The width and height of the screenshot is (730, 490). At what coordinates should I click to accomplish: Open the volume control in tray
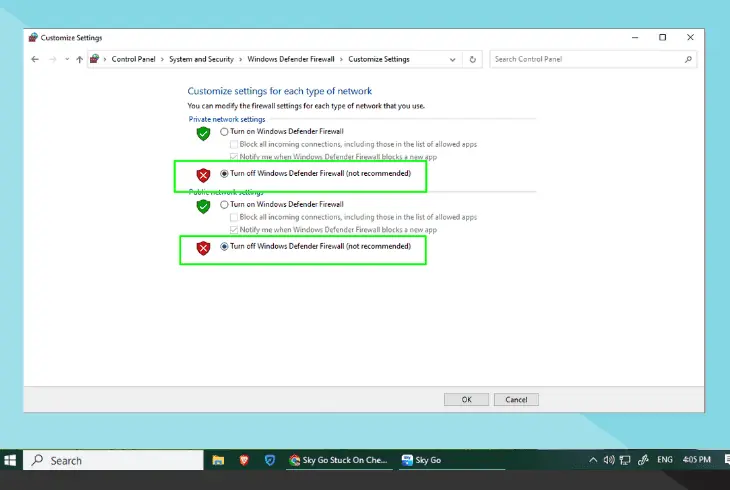(609, 460)
